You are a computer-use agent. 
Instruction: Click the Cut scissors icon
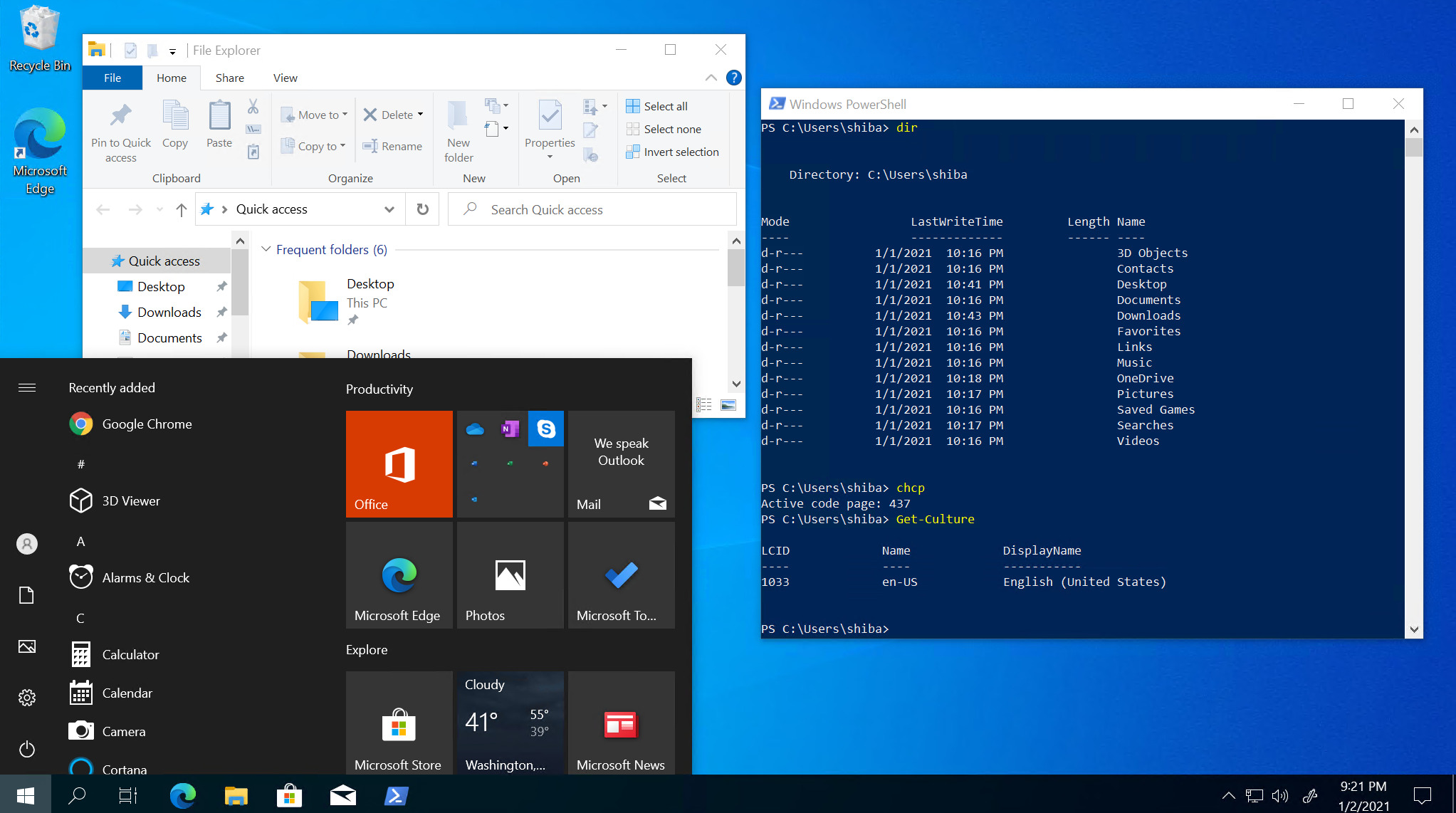253,107
